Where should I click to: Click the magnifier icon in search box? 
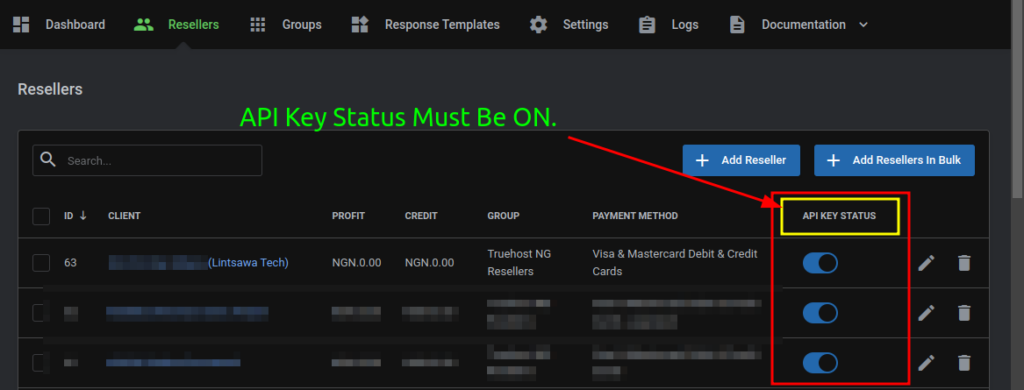pos(48,160)
